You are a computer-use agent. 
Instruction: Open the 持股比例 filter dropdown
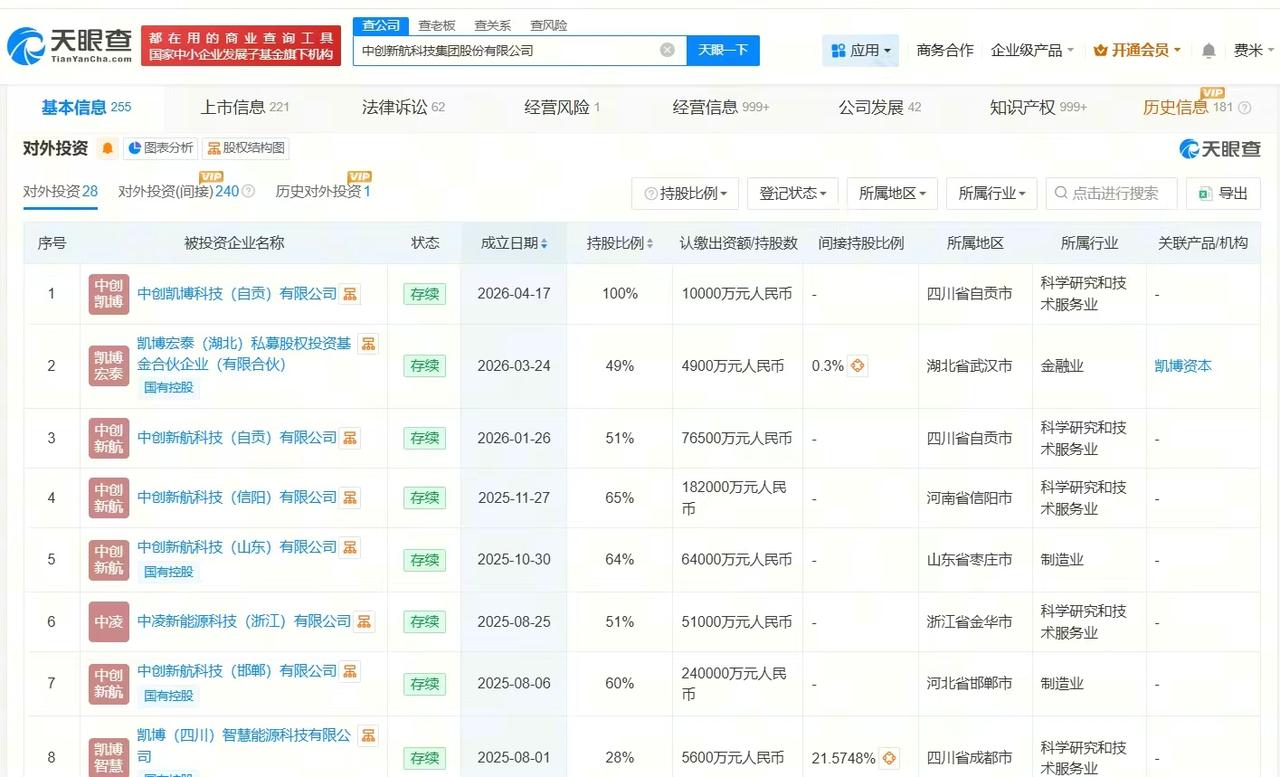click(685, 193)
